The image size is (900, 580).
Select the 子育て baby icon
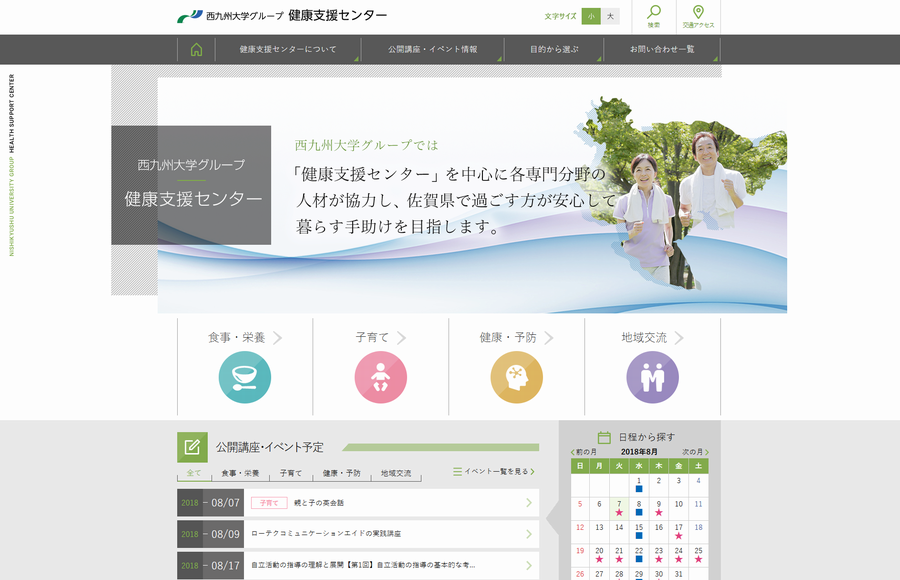point(381,377)
